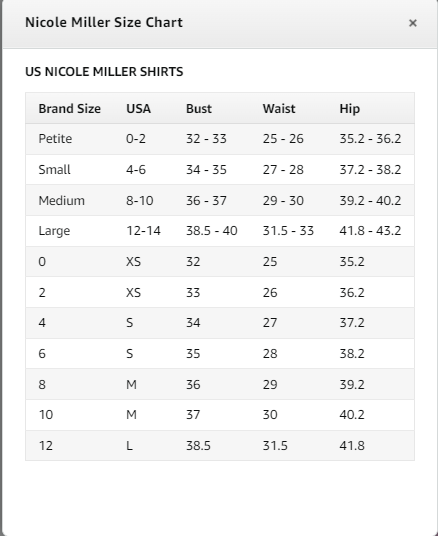Click the 12-14 USA size cell
This screenshot has height=536, width=438.
pos(143,231)
